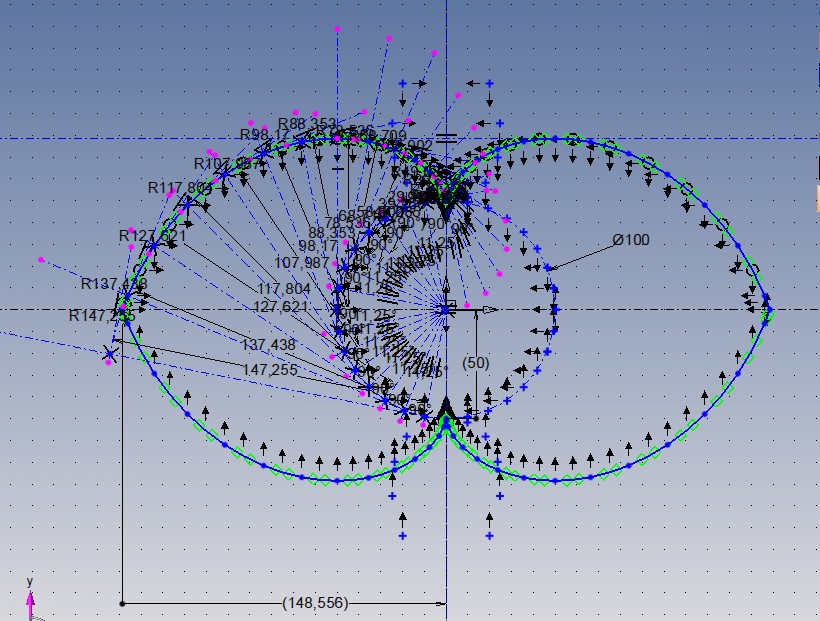Viewport: 820px width, 621px height.
Task: Click the equal constraint symbol on vertical axis
Action: (x=446, y=137)
